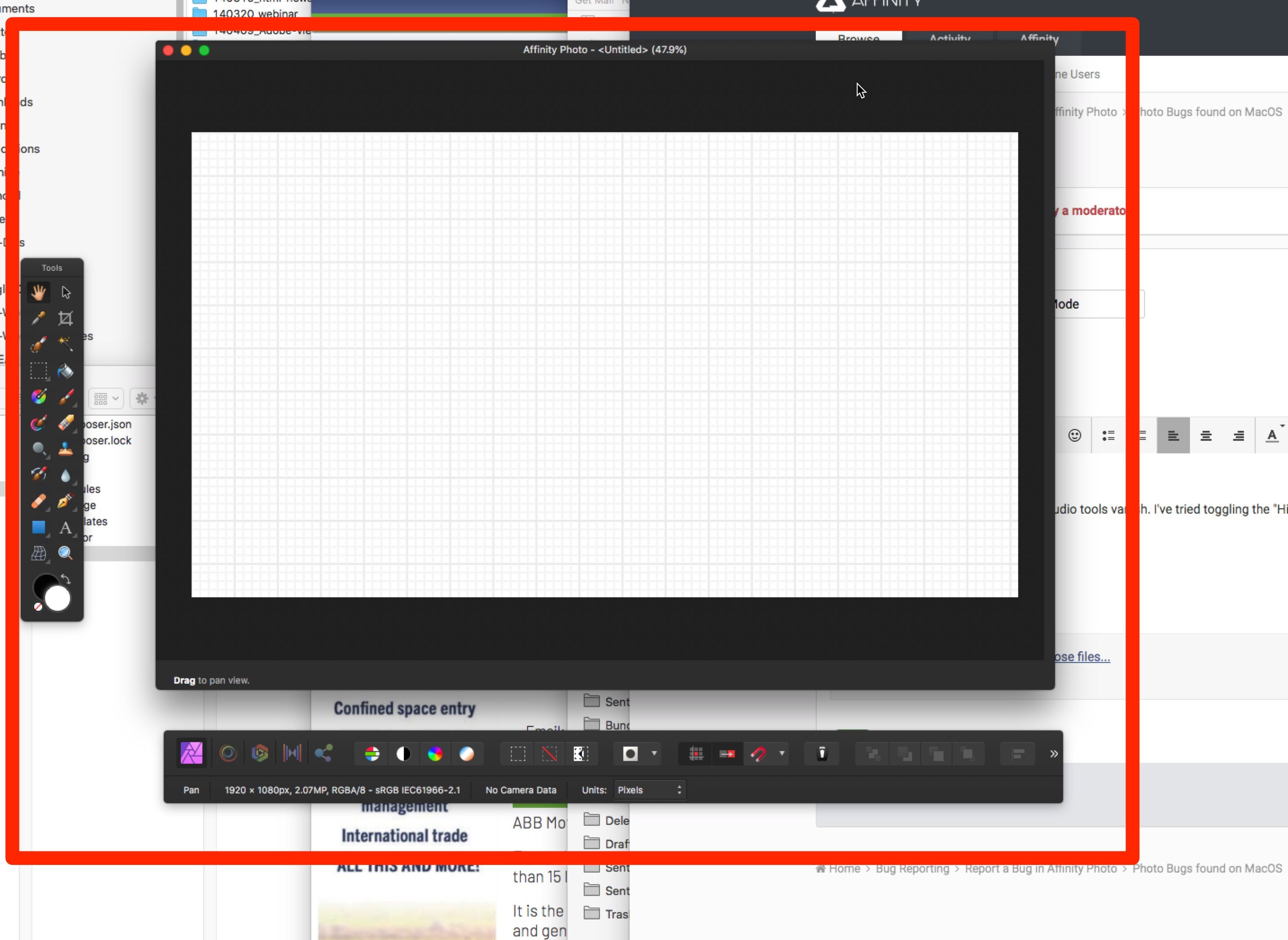The height and width of the screenshot is (940, 1288).
Task: Select the View (hand) tool
Action: [39, 292]
